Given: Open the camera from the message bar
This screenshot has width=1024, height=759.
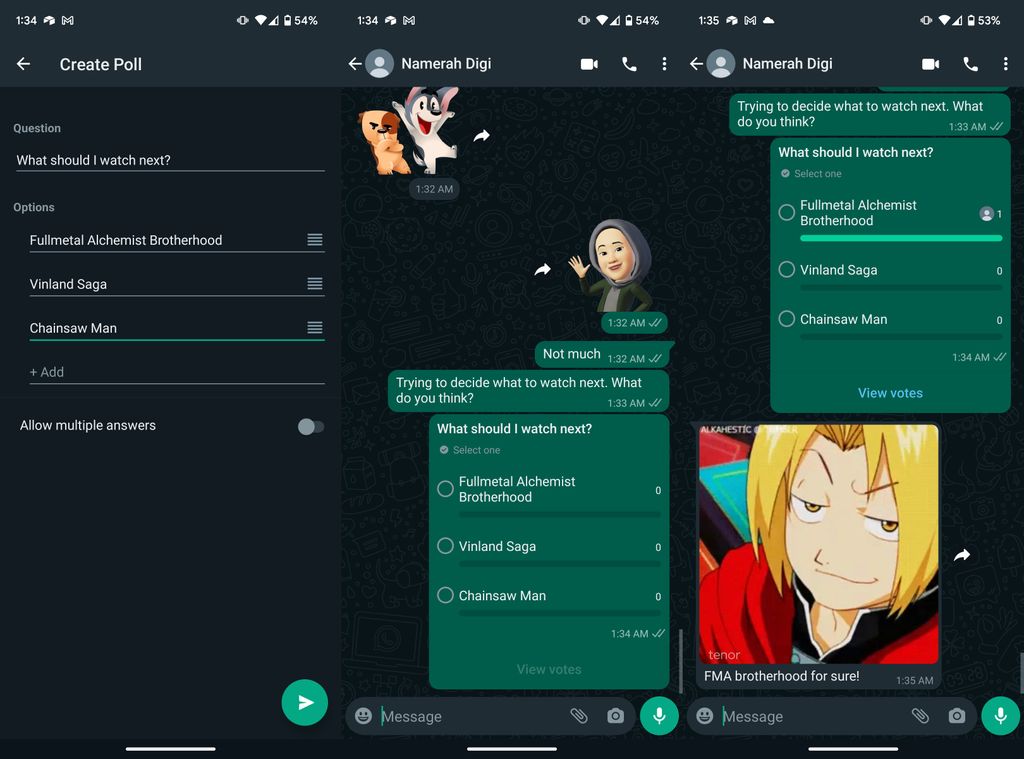Looking at the screenshot, I should tap(957, 716).
